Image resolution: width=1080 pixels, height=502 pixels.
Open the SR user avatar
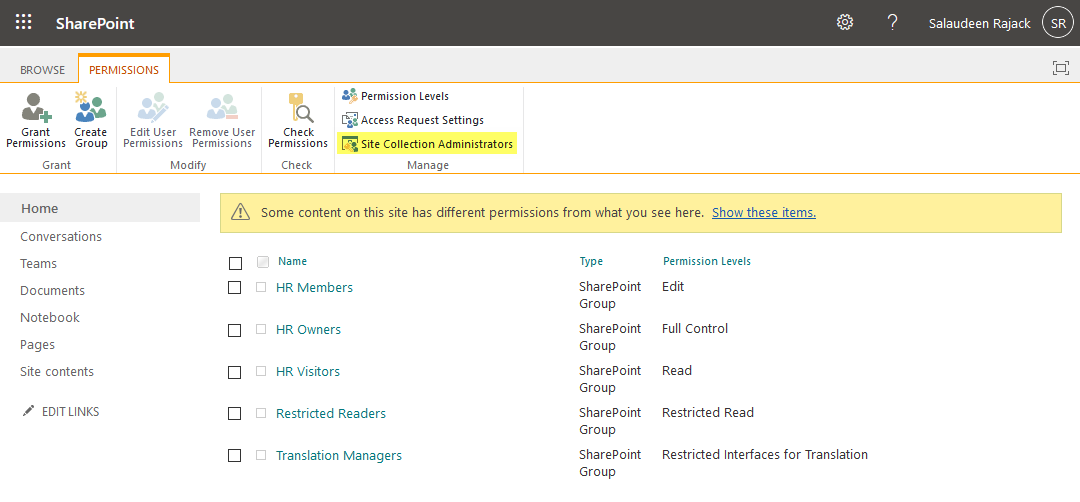click(1058, 23)
